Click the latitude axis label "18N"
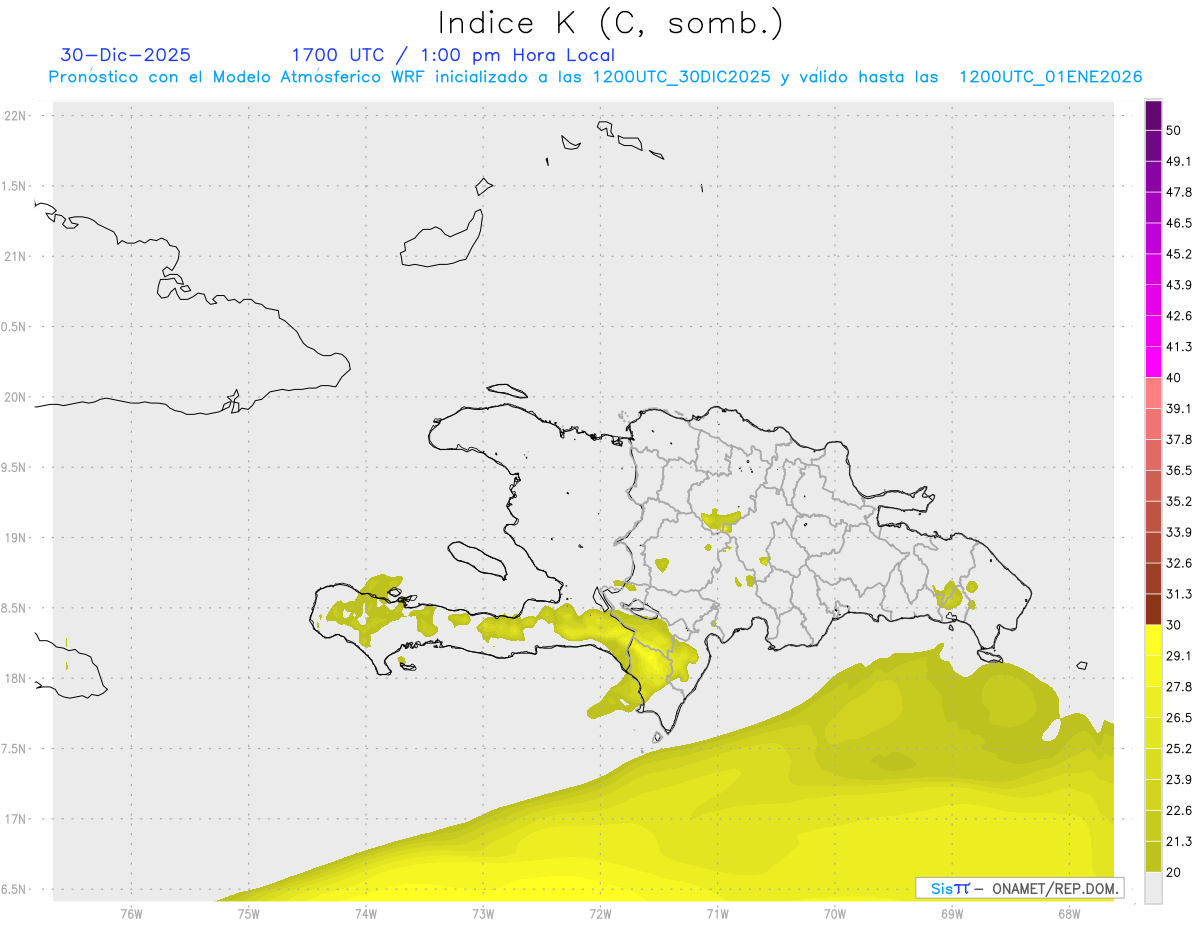This screenshot has width=1200, height=927. pyautogui.click(x=16, y=678)
